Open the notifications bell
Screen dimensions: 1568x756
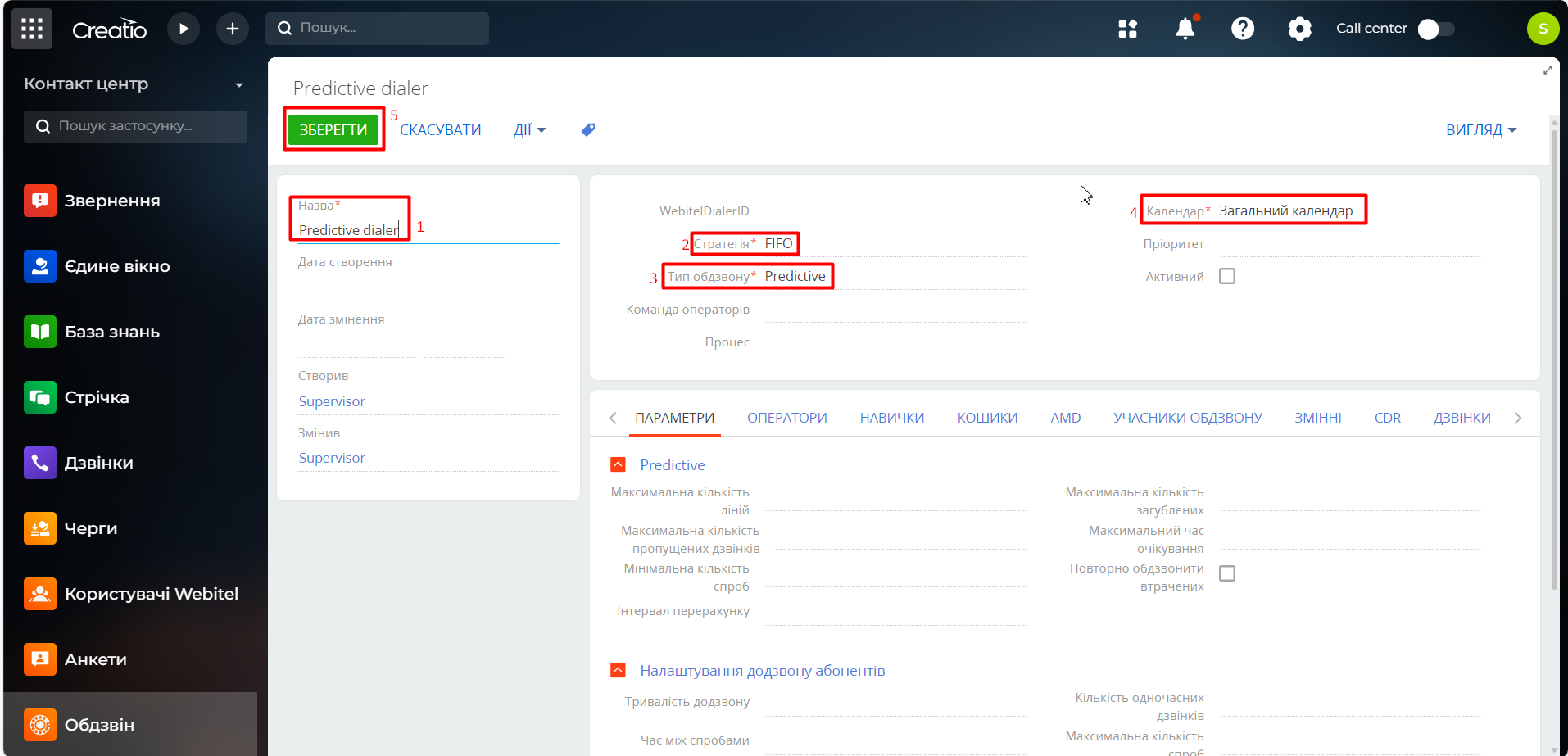(1185, 29)
